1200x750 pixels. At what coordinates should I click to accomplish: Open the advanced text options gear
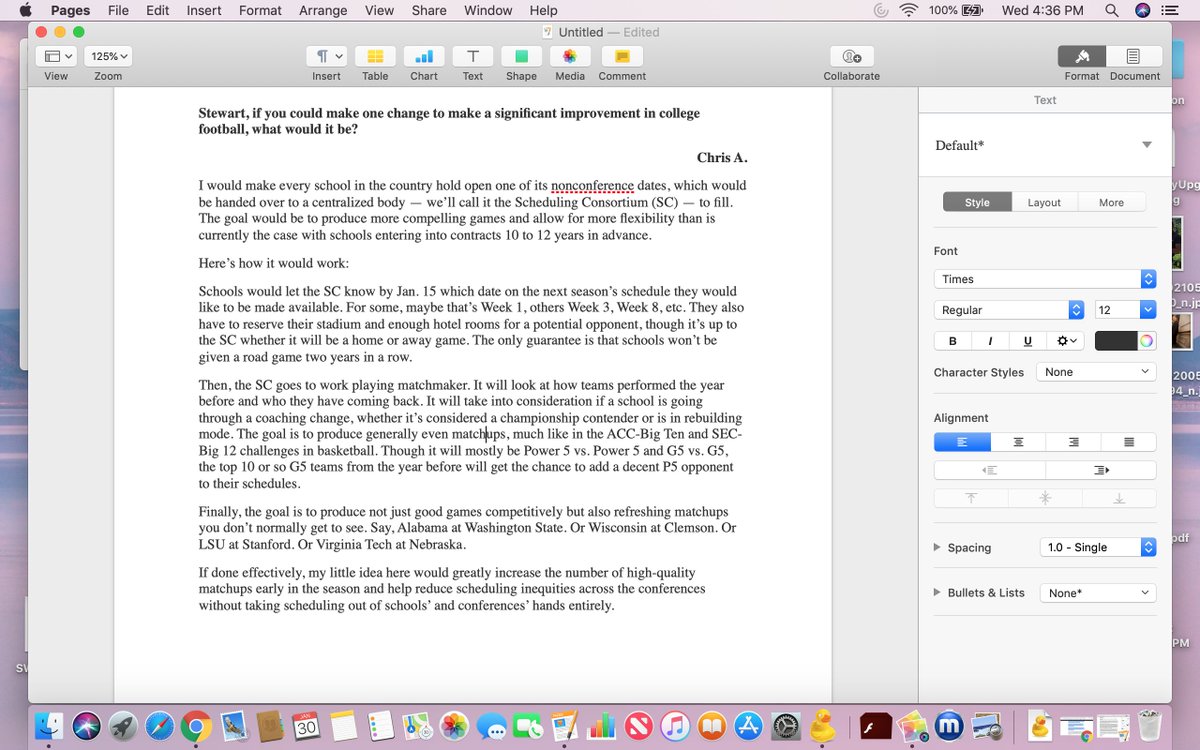click(x=1067, y=341)
